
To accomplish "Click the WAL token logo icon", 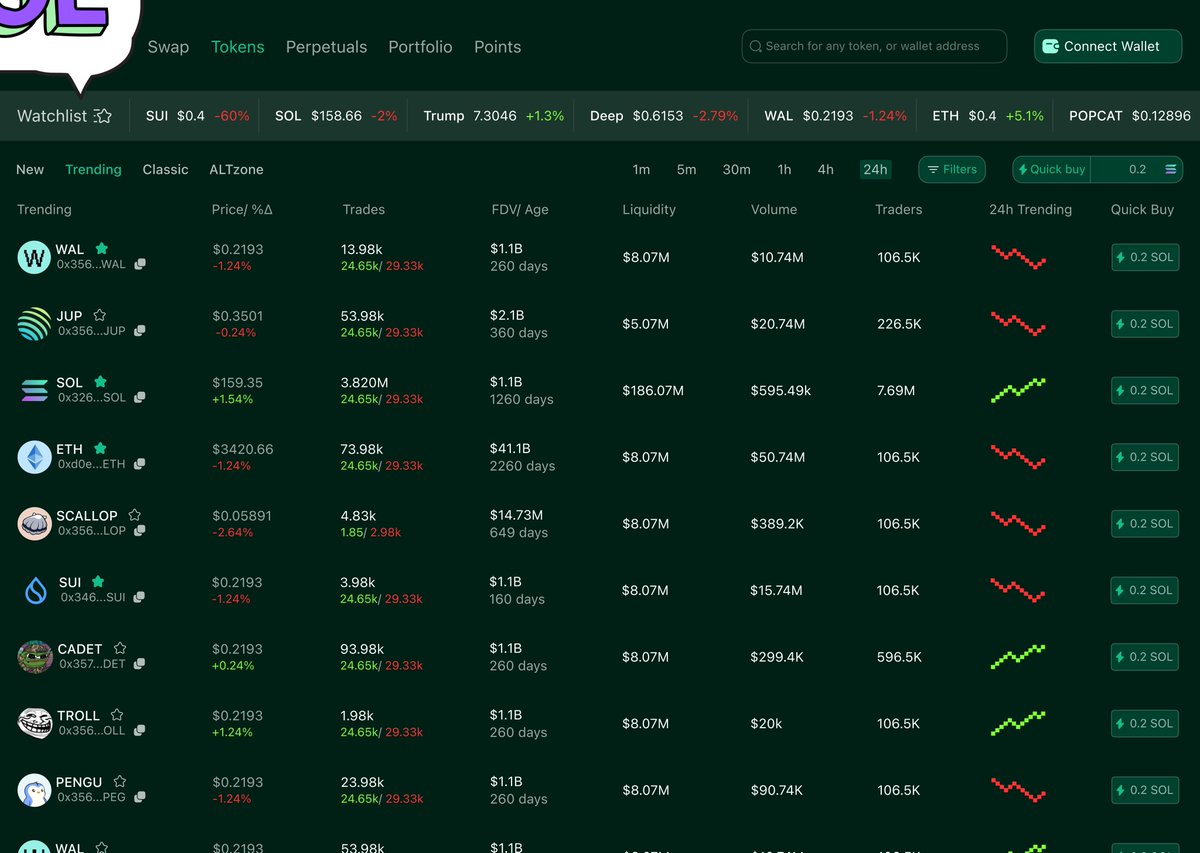I will click(x=34, y=257).
